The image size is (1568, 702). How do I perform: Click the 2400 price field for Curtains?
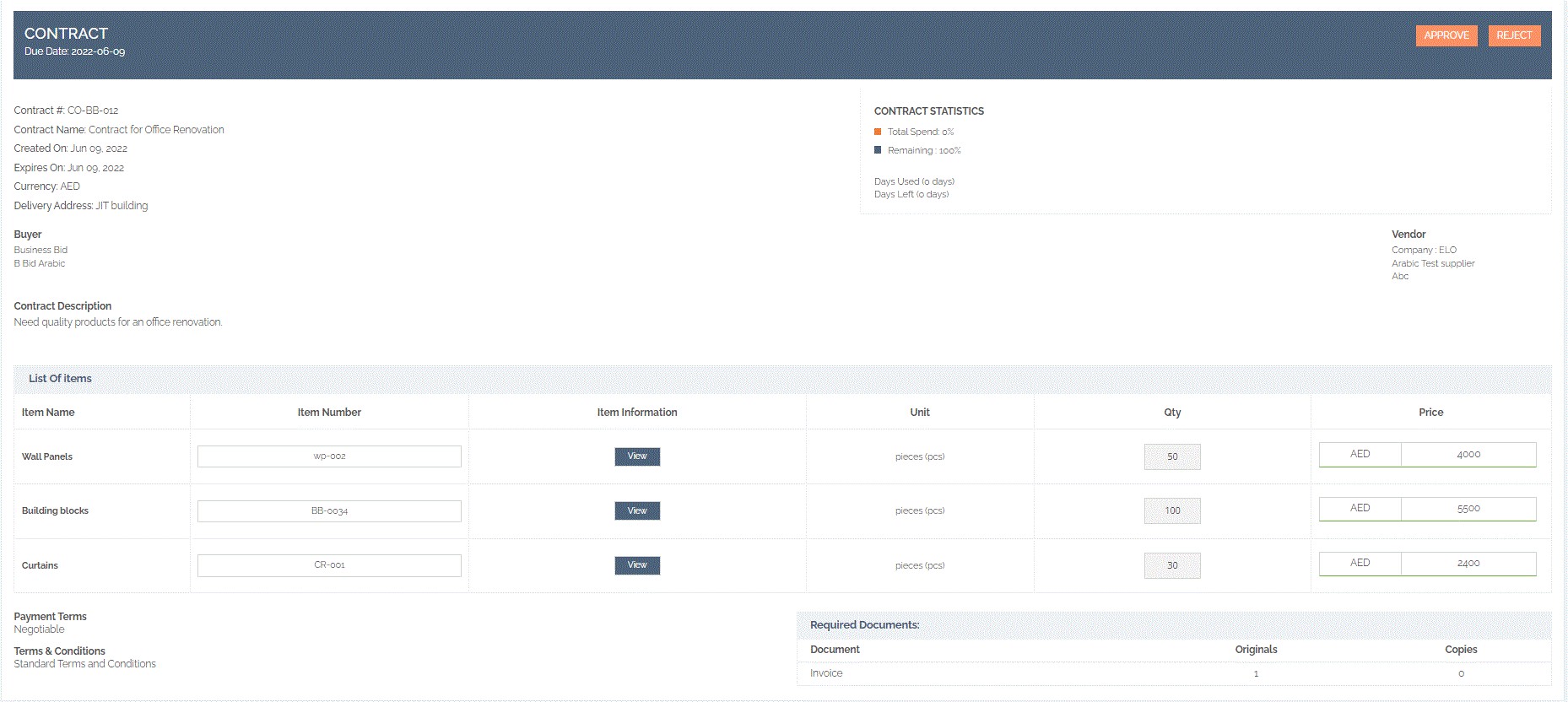tap(1468, 564)
